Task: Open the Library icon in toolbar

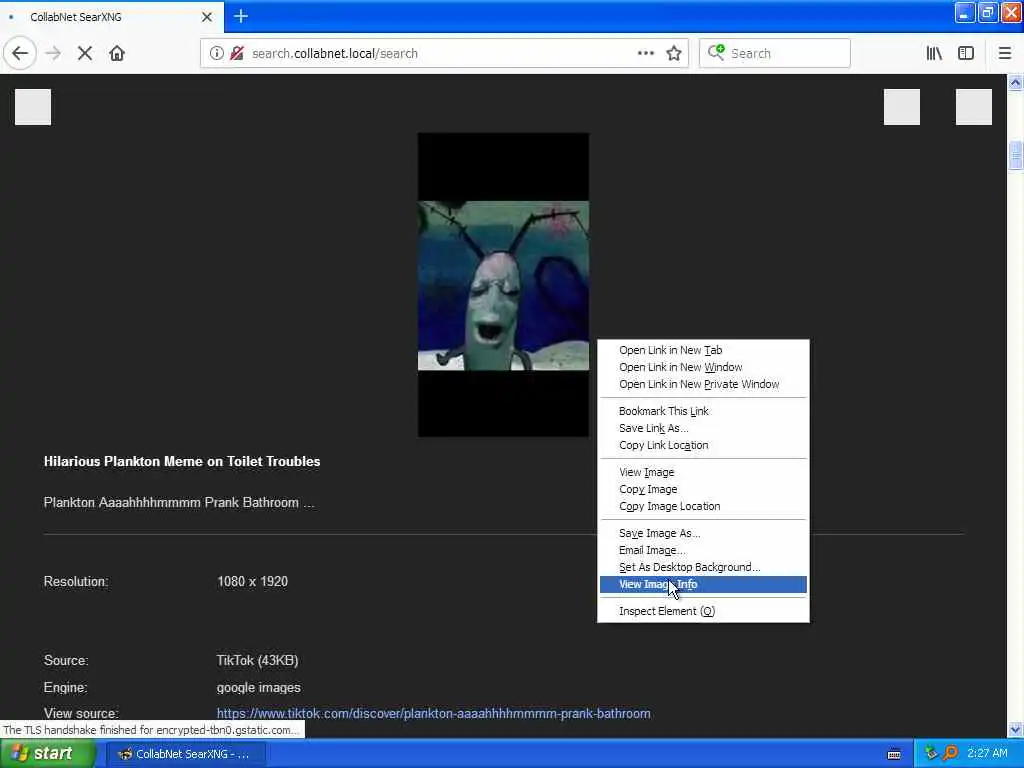Action: pos(934,54)
